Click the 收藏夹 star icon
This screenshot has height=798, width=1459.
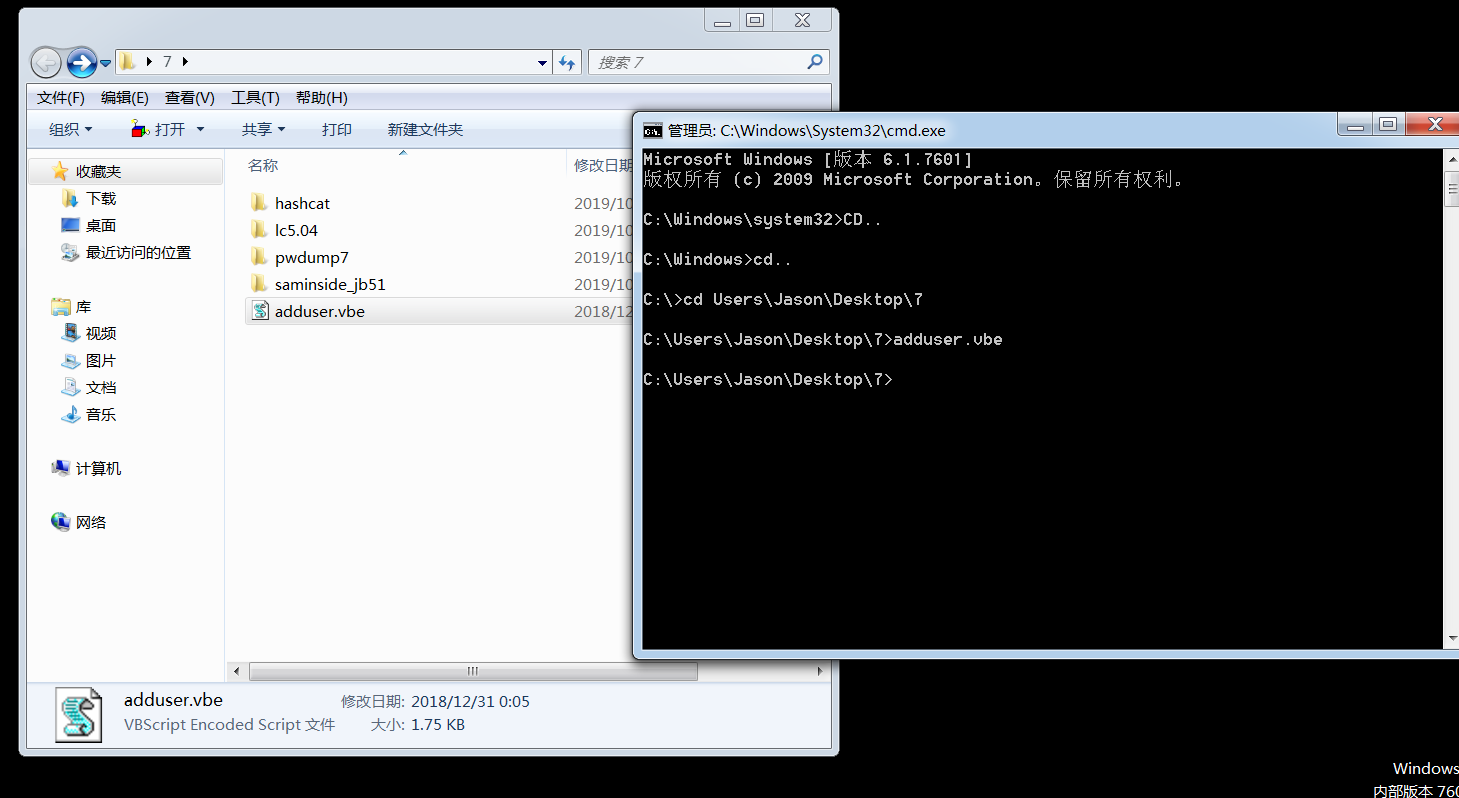click(x=61, y=172)
